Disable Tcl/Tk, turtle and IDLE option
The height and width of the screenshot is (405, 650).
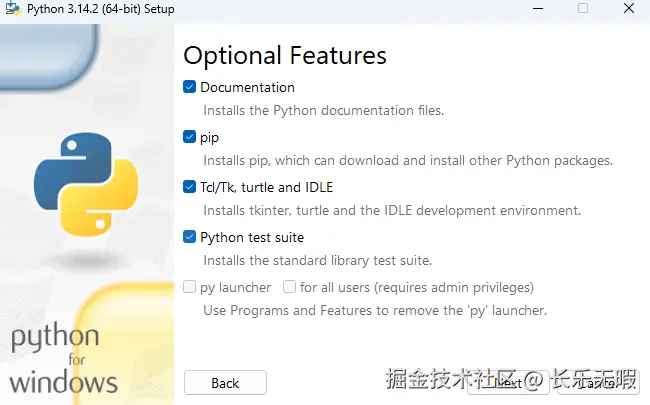pos(189,187)
